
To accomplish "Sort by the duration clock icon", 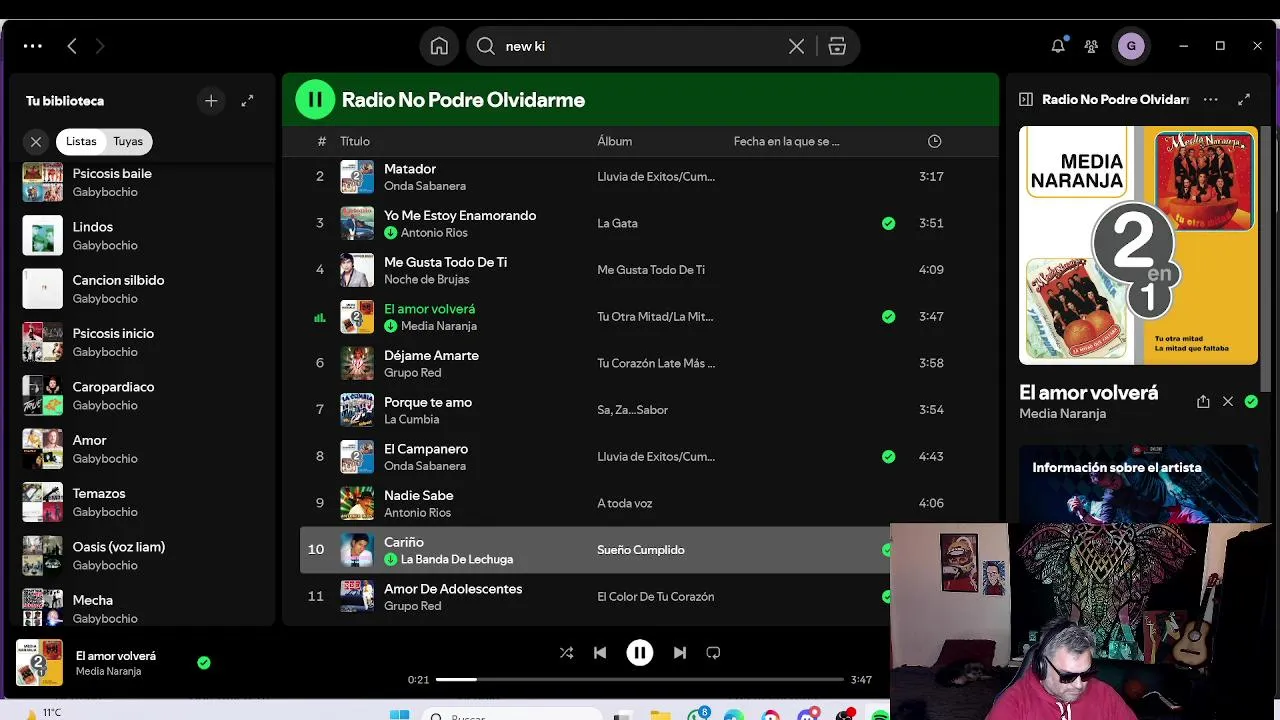I will 934,141.
